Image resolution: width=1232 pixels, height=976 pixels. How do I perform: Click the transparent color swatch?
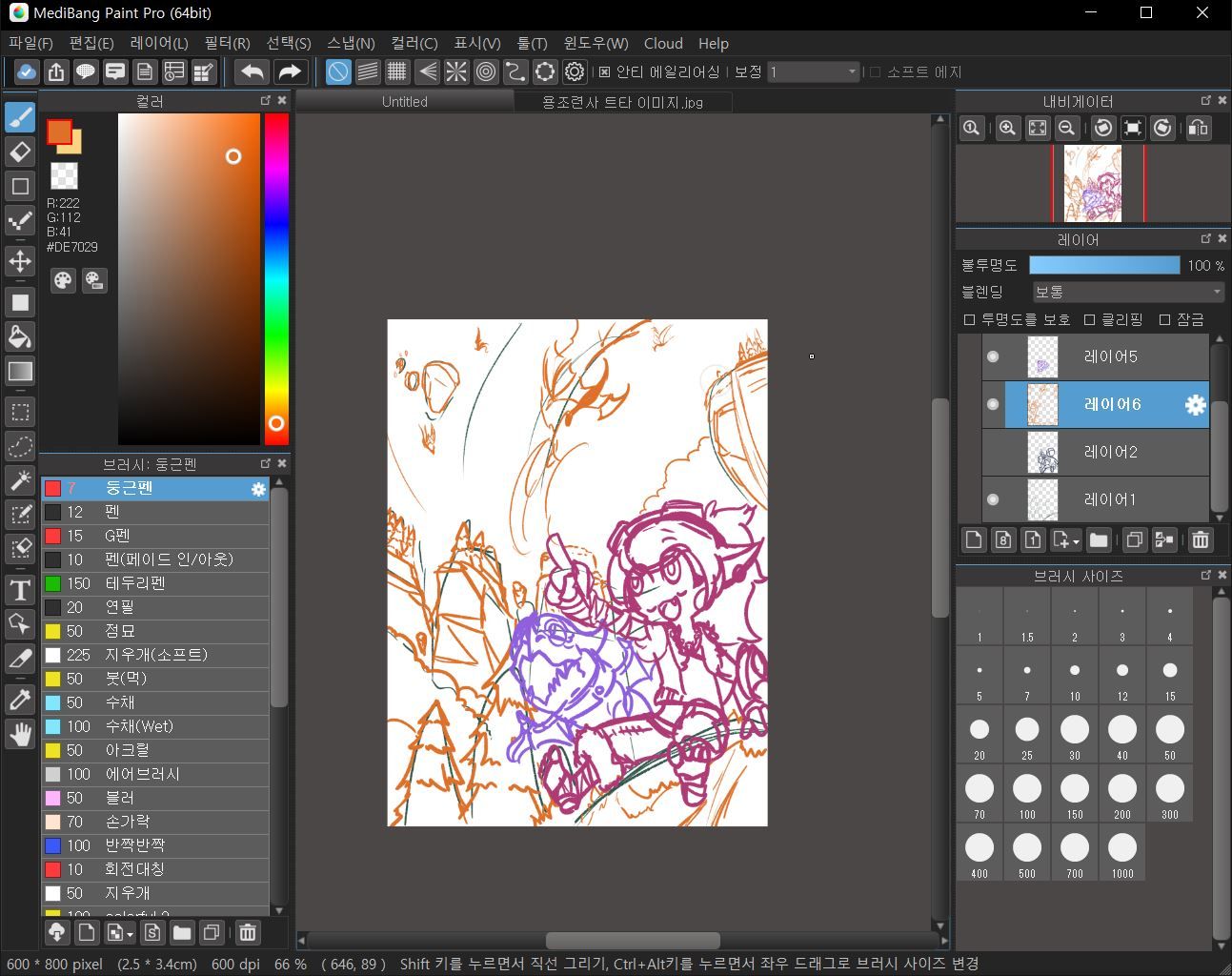click(x=64, y=175)
